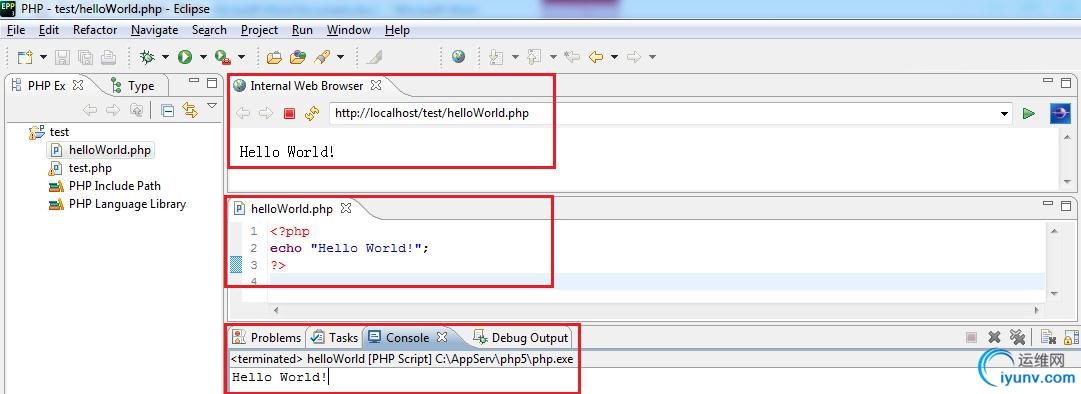Open the Back history dropdown arrow

click(614, 57)
